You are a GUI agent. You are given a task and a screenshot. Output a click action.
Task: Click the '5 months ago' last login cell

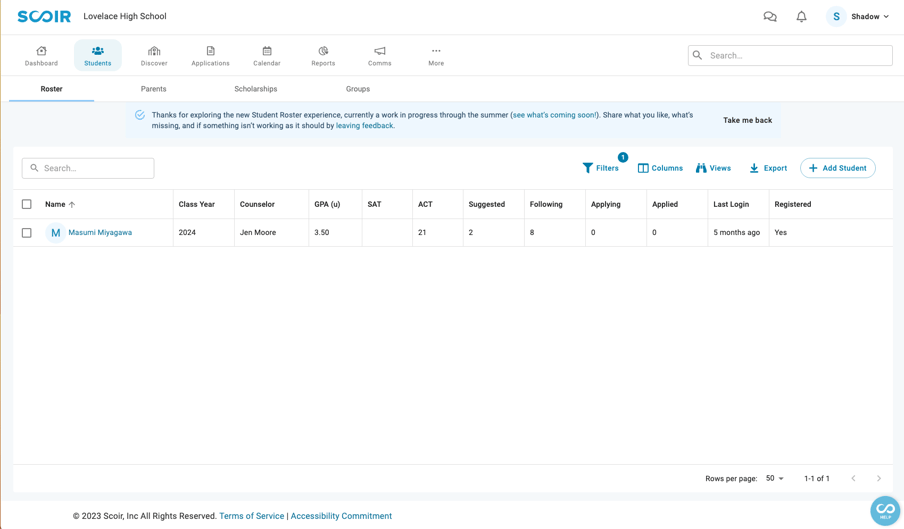point(737,233)
